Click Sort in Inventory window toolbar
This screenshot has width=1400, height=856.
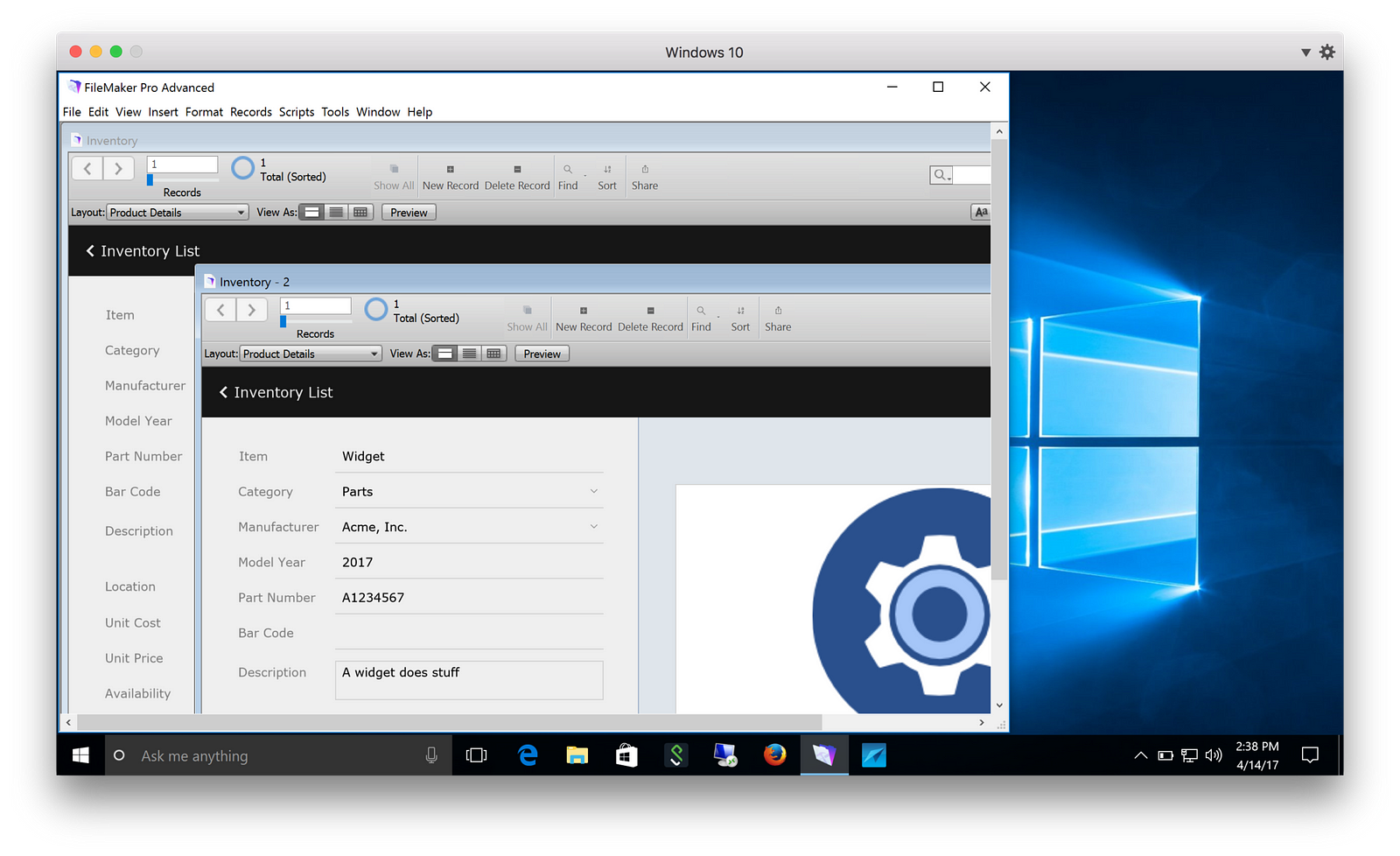(x=607, y=178)
